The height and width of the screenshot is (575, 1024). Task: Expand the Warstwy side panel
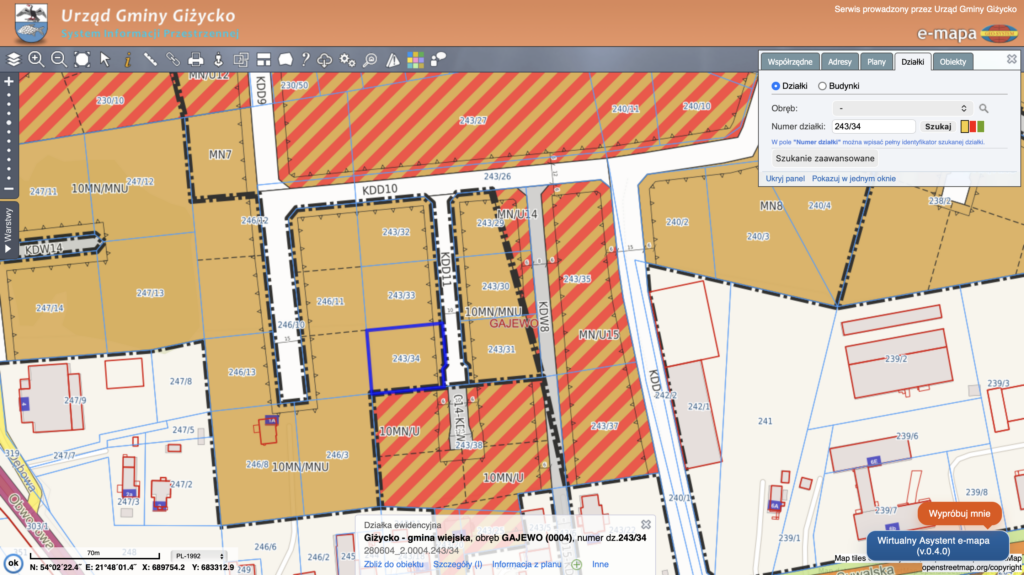8,231
